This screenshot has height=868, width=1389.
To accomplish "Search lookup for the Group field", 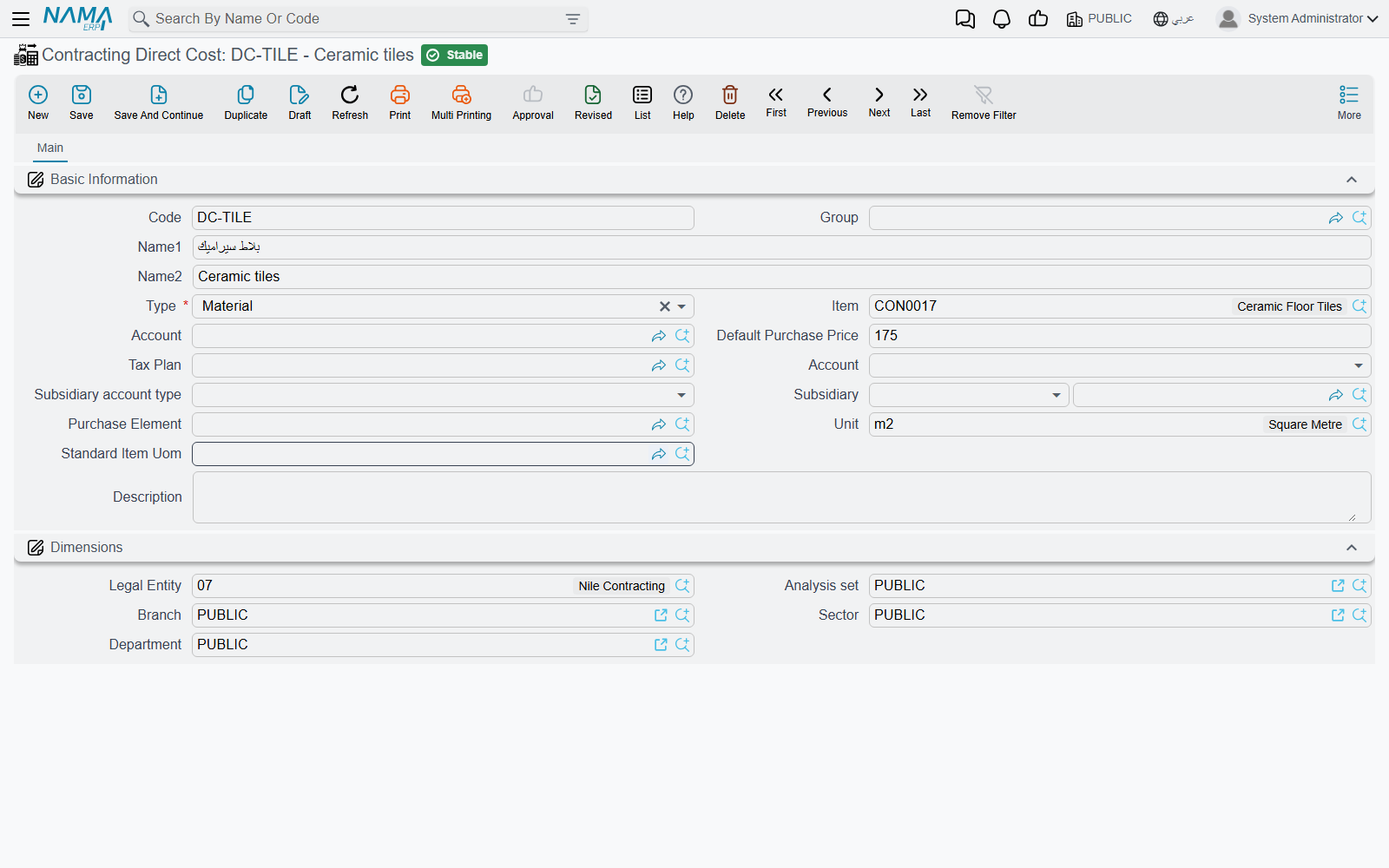I will [x=1359, y=218].
